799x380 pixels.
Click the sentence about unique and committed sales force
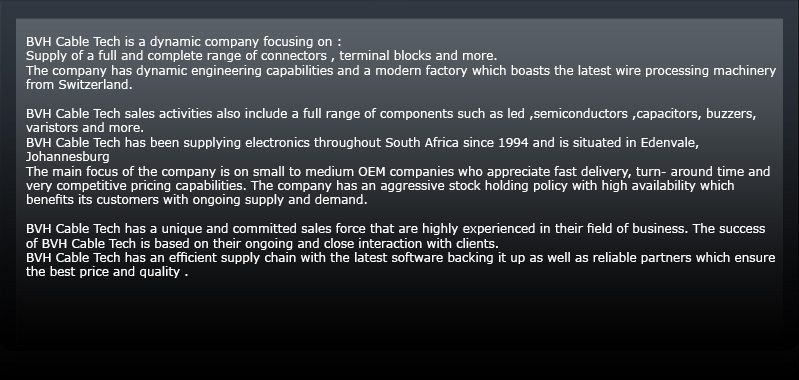395,229
